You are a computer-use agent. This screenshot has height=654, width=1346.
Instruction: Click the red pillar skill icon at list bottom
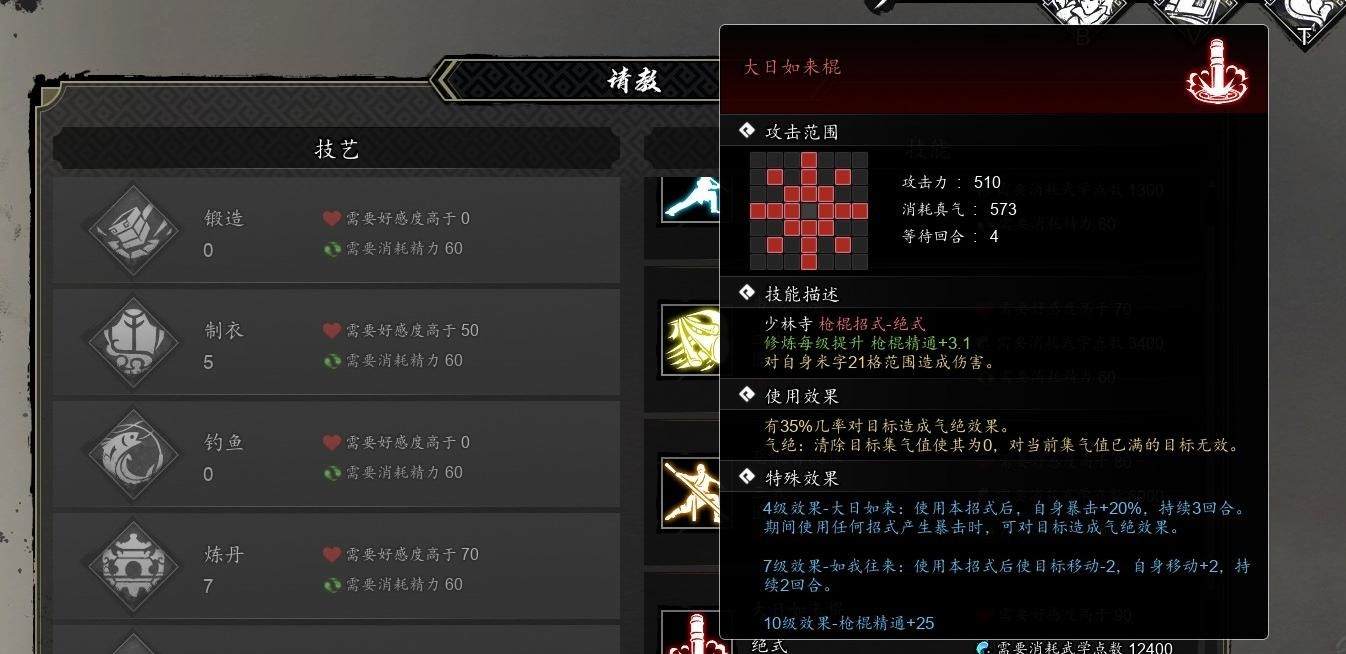point(691,633)
